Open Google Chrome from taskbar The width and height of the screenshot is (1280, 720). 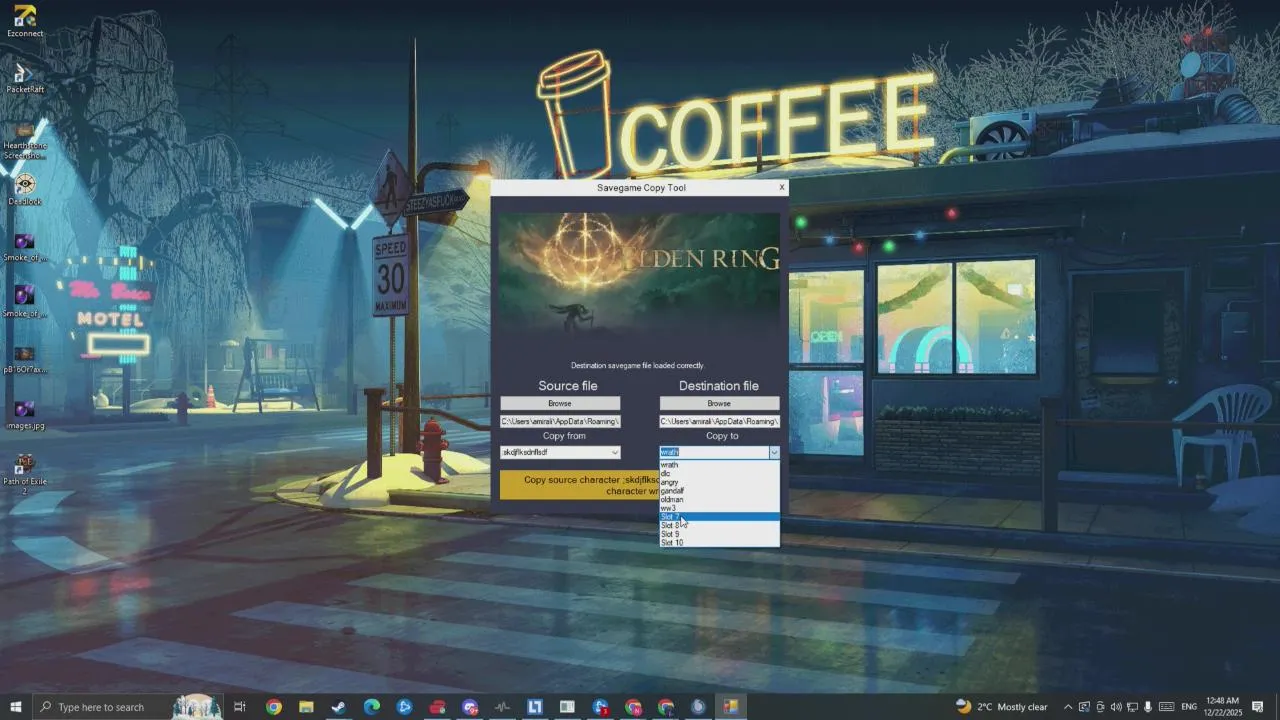coord(273,707)
